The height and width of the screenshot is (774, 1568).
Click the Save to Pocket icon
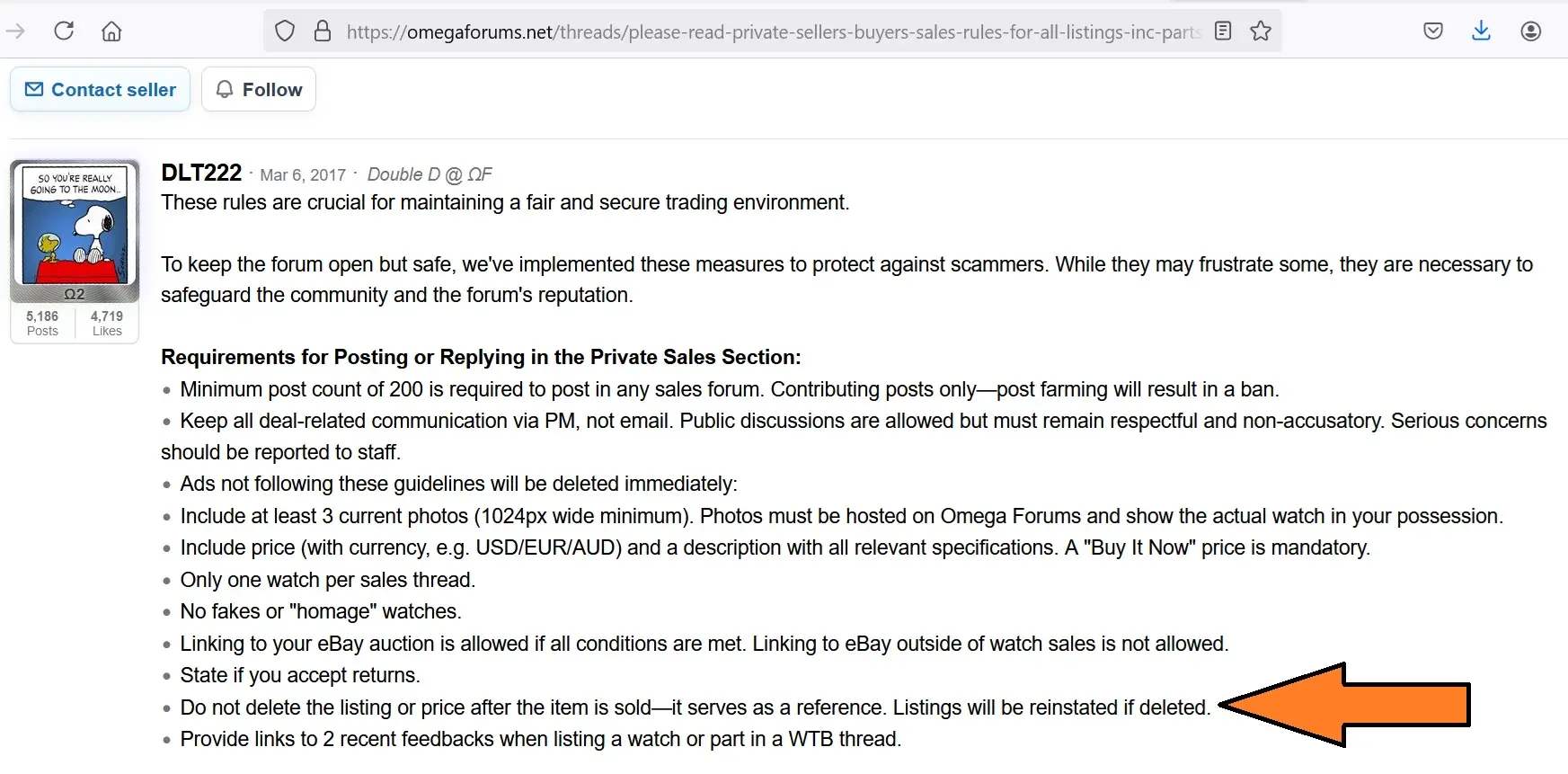(1433, 31)
